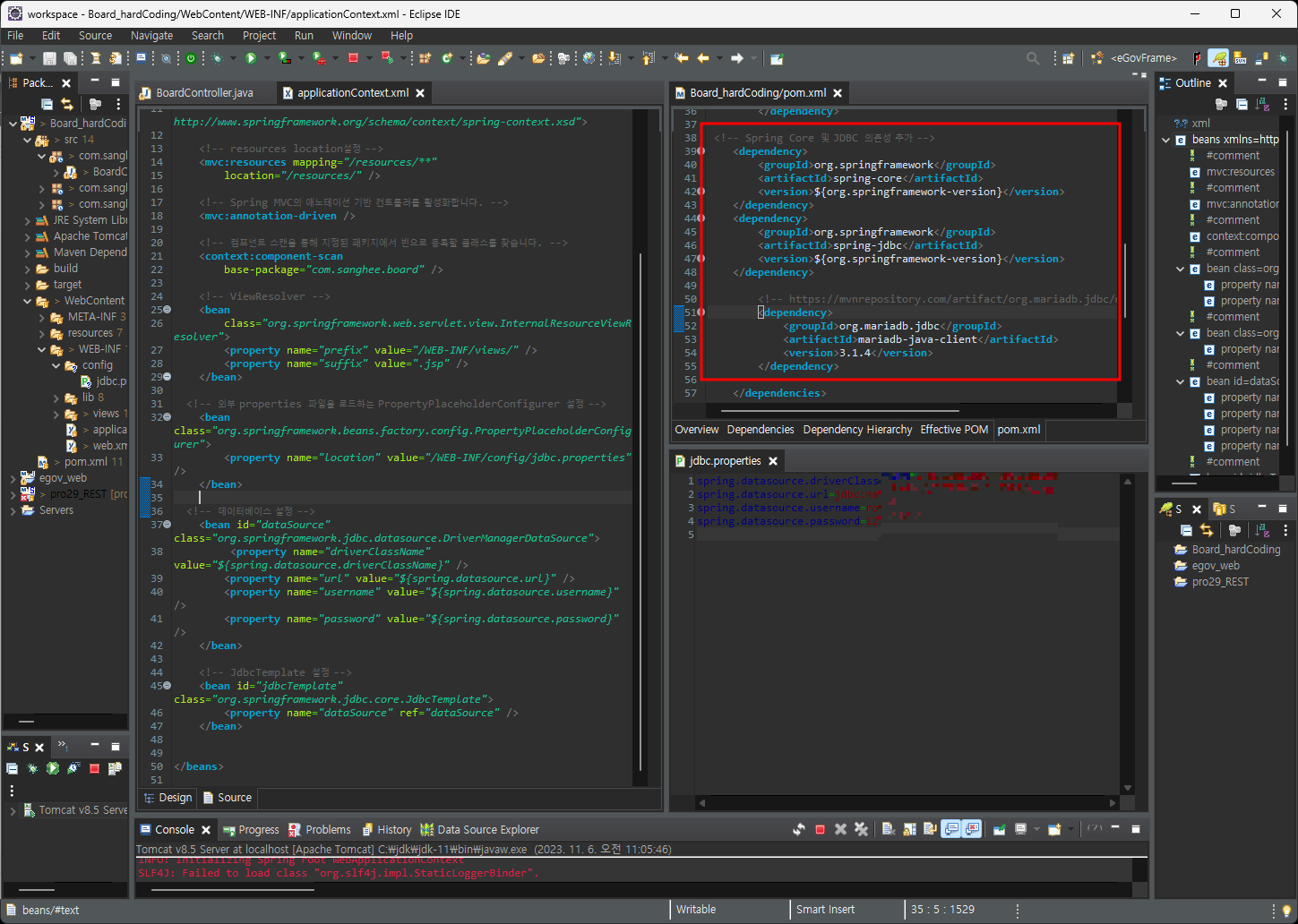The image size is (1298, 924).
Task: Open the Data Source Explorer tab
Action: [x=479, y=830]
